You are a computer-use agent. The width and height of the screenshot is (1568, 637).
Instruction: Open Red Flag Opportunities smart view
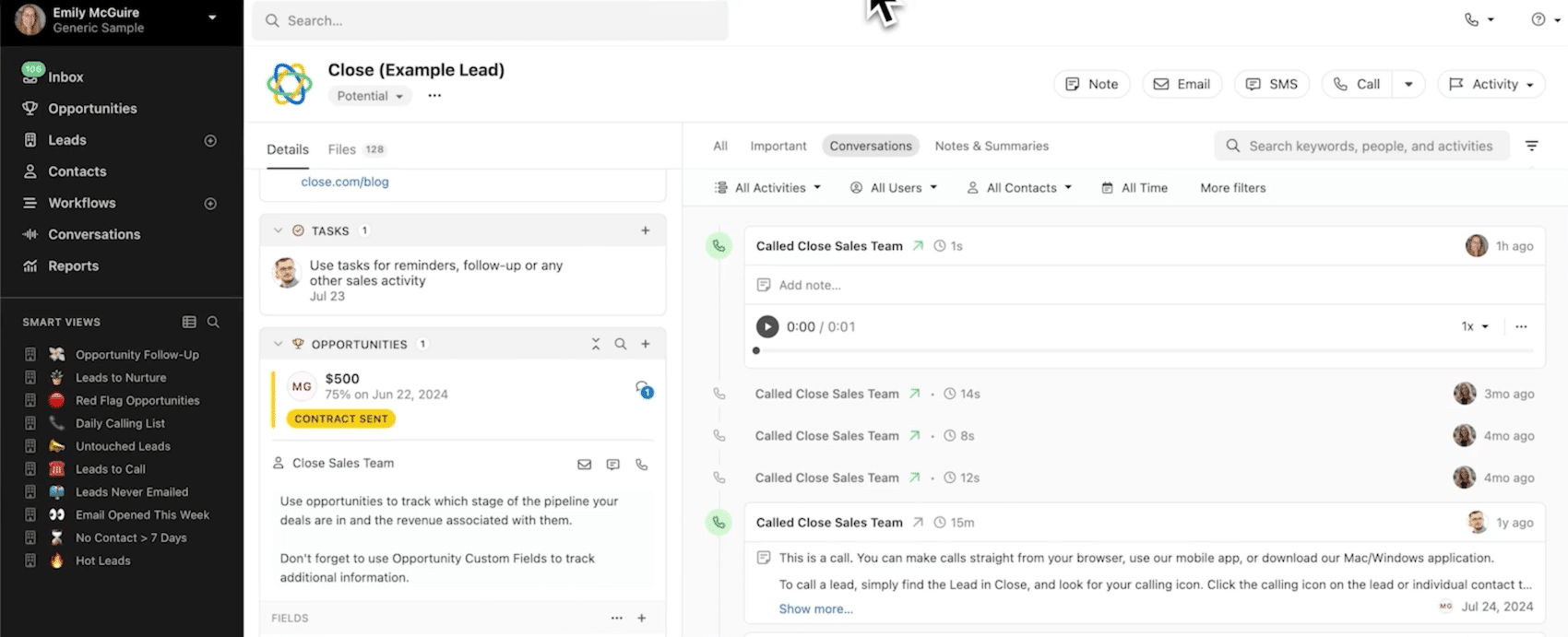(x=137, y=401)
